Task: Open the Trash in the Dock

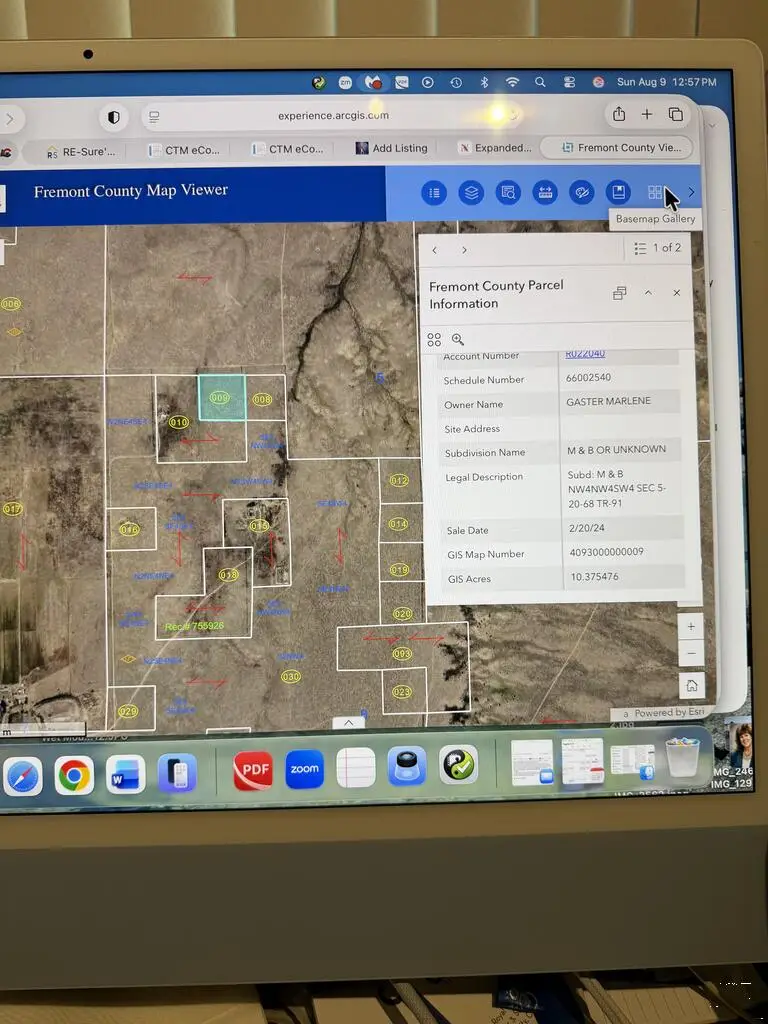Action: pos(682,758)
